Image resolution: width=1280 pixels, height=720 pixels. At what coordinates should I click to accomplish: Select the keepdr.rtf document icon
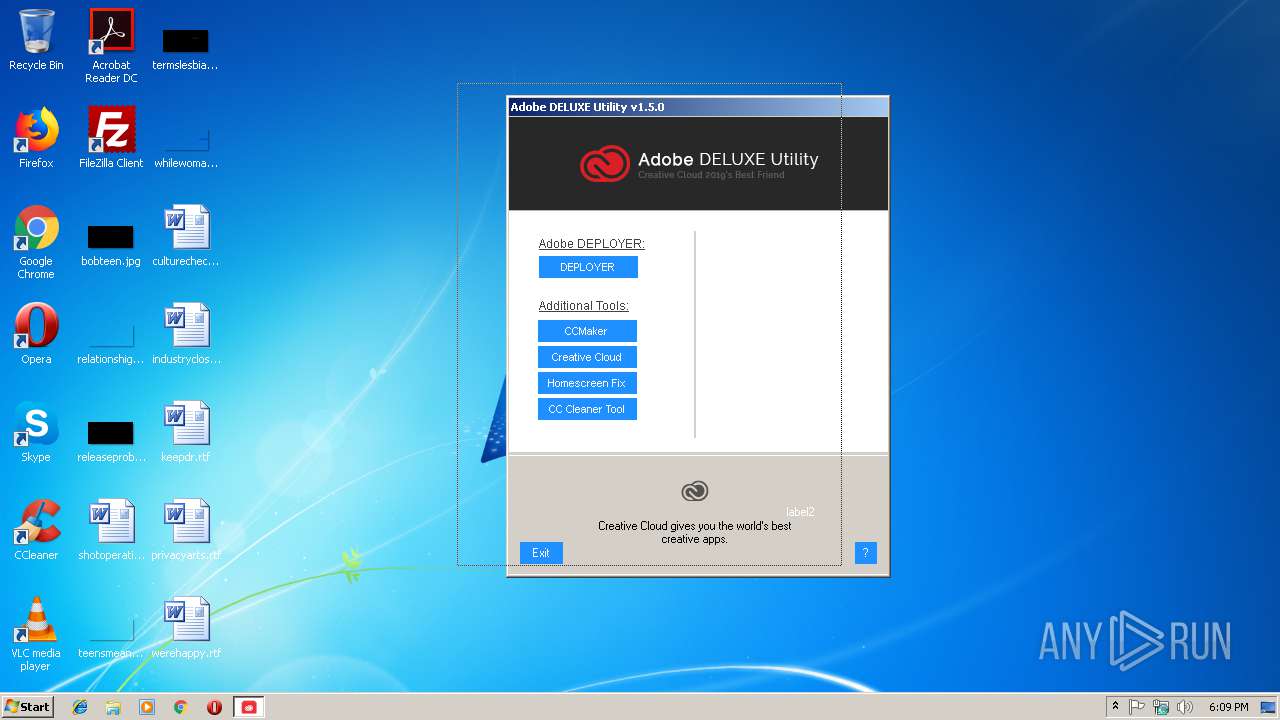coord(186,432)
